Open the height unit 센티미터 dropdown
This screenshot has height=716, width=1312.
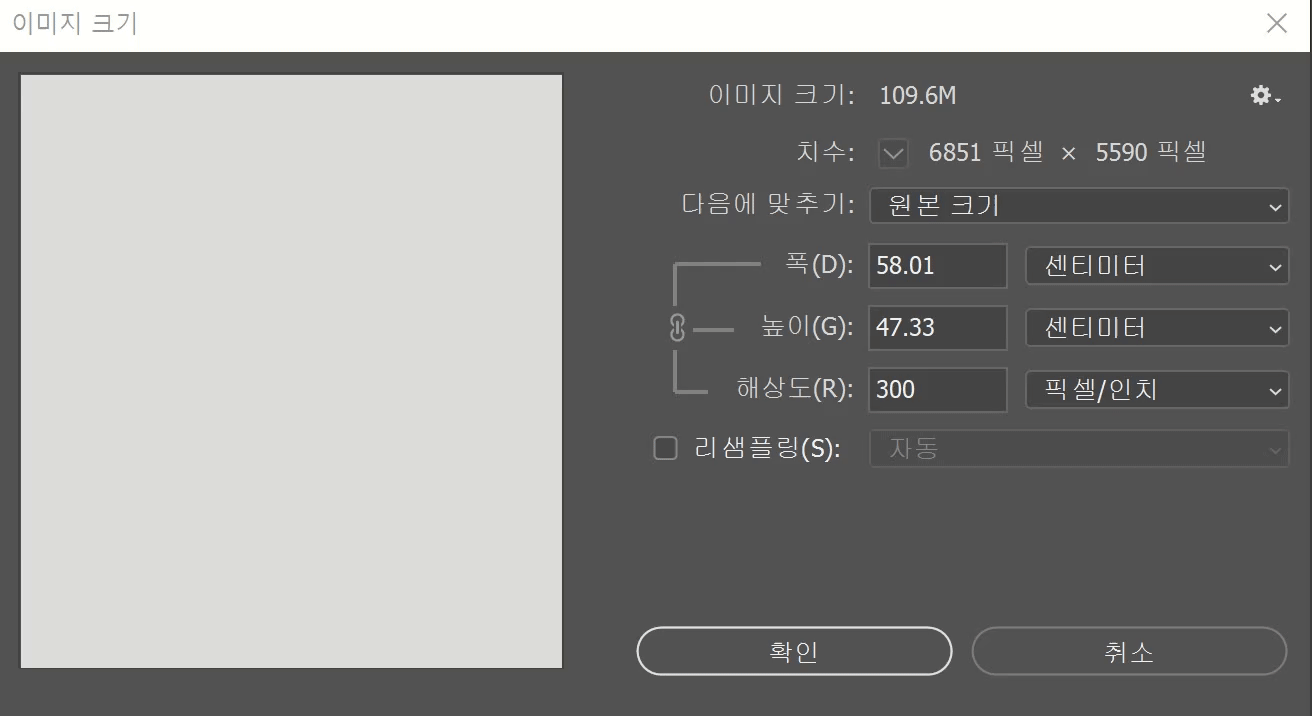coord(1158,328)
